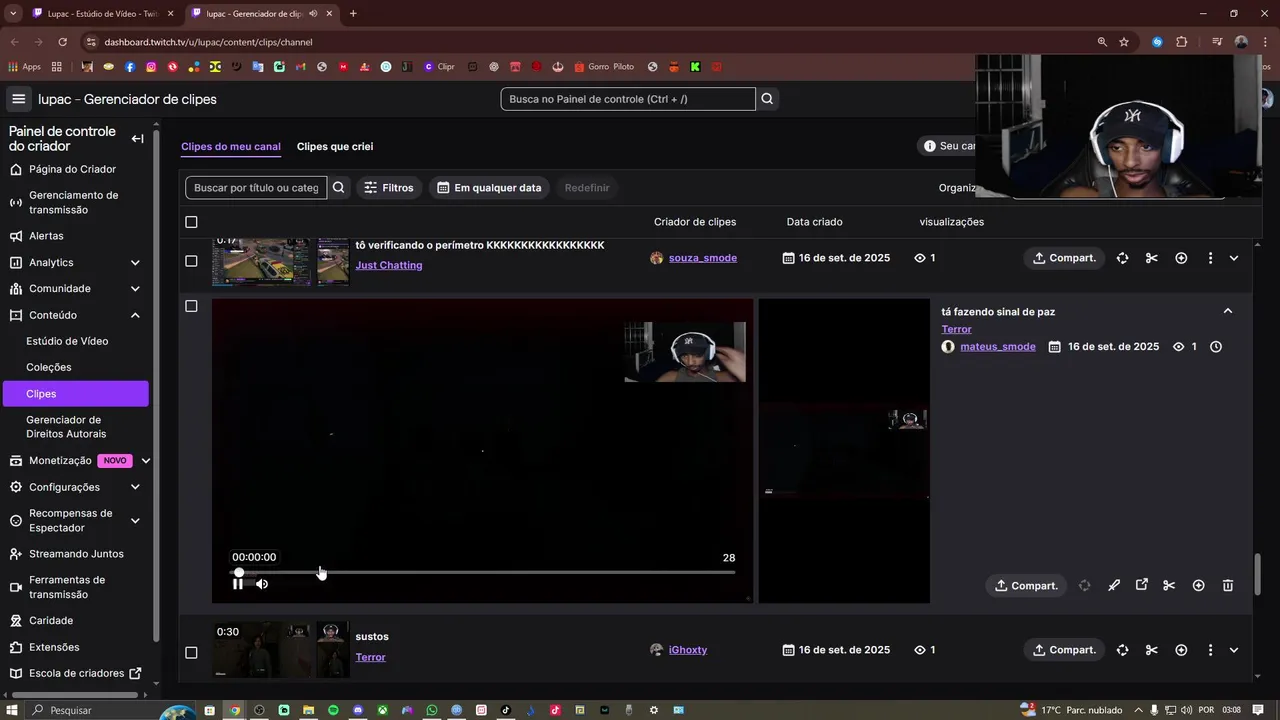Open Estúdio de Vídeo in sidebar
Viewport: 1280px width, 720px height.
click(x=67, y=341)
